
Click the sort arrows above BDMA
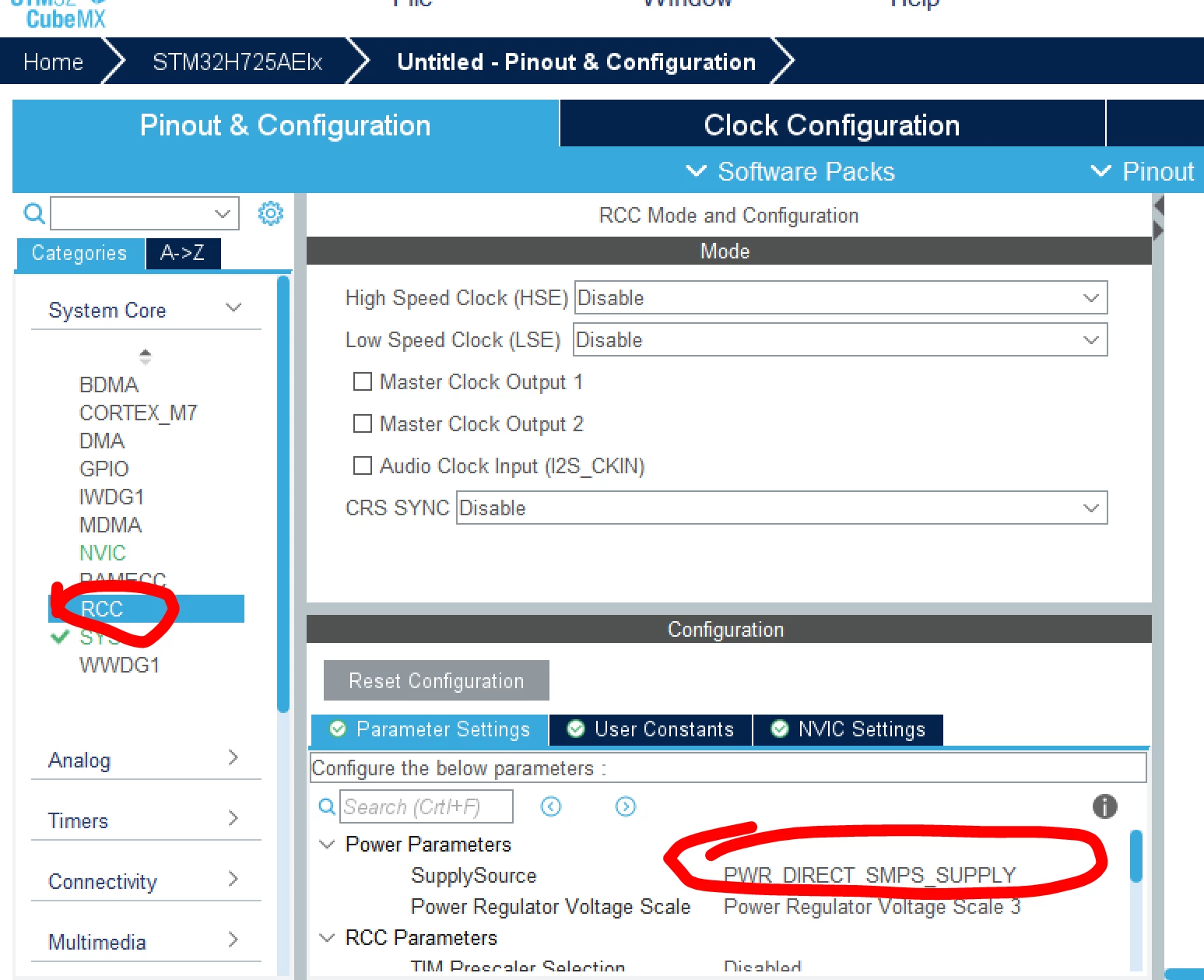pos(145,357)
